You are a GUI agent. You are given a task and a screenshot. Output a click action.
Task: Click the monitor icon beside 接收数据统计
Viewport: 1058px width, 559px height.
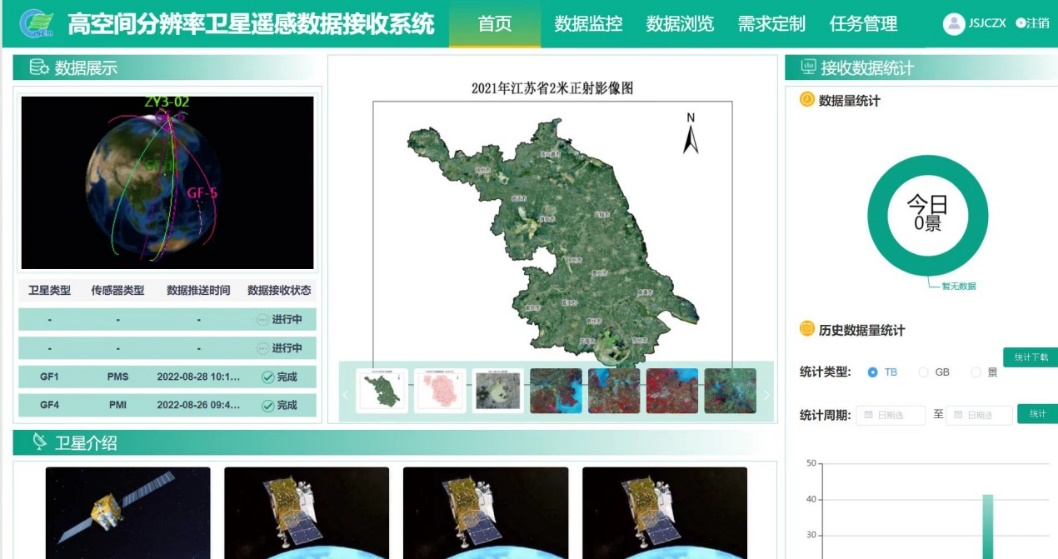pyautogui.click(x=805, y=68)
